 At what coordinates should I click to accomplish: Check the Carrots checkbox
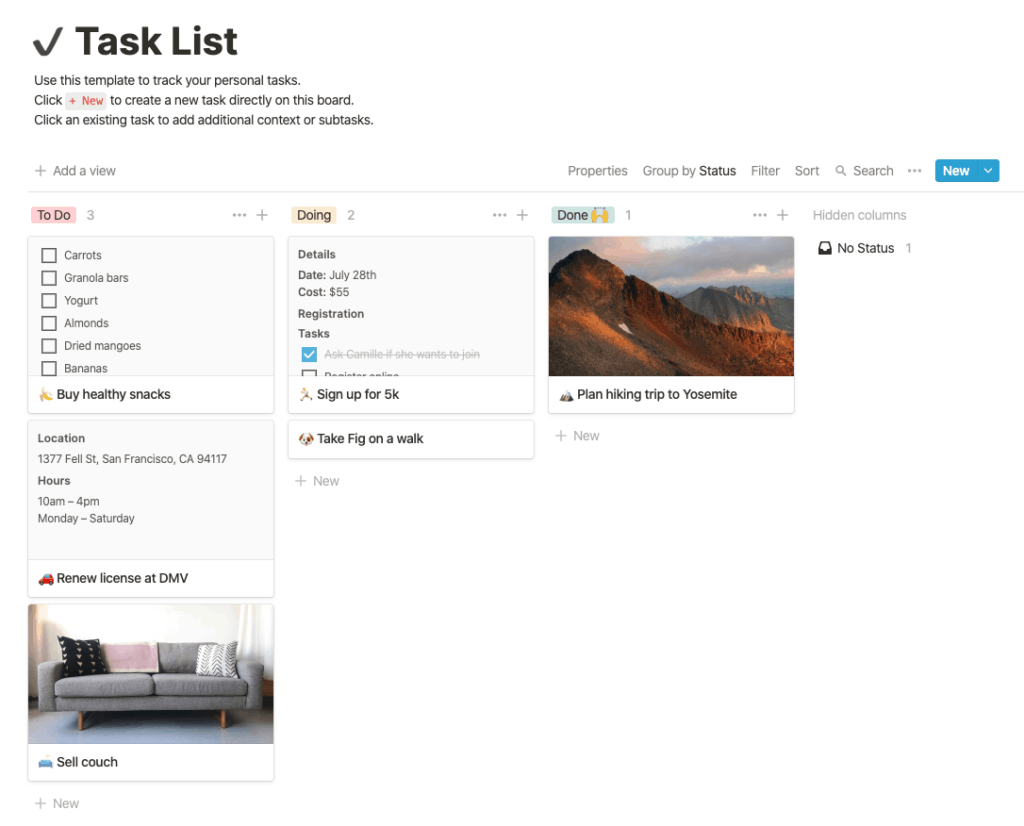tap(49, 255)
